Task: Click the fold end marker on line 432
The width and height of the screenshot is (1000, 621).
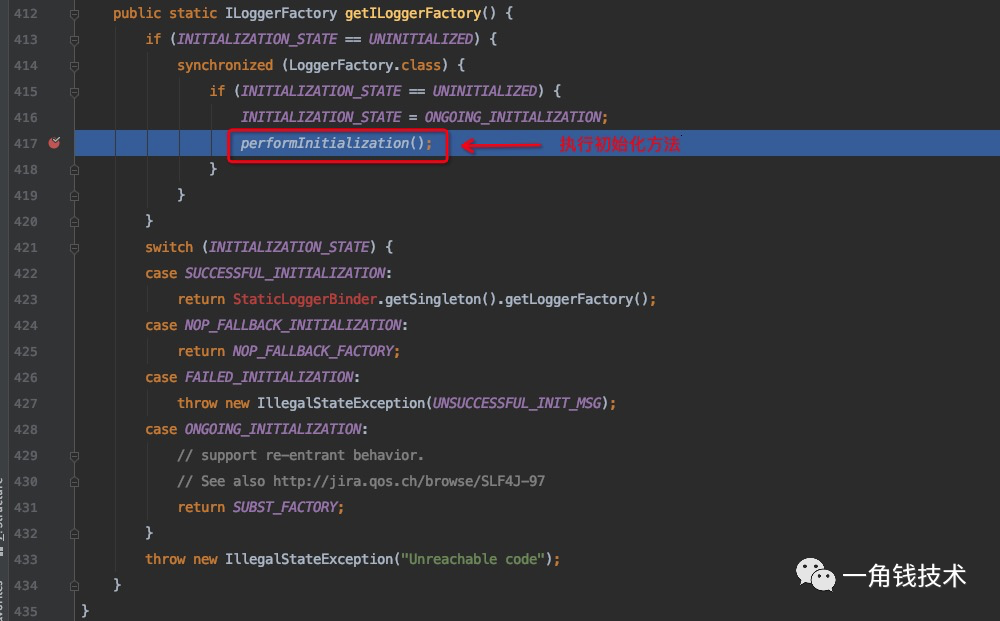Action: tap(74, 534)
